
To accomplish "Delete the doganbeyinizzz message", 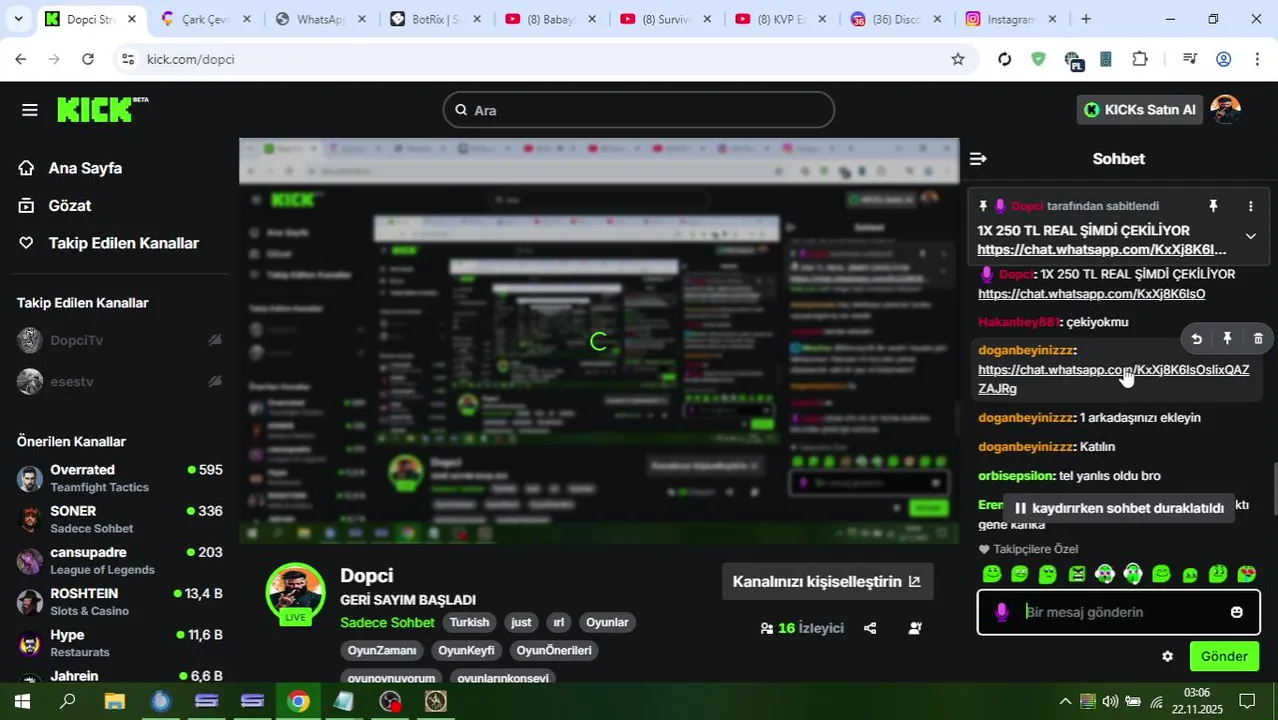I will (x=1258, y=339).
